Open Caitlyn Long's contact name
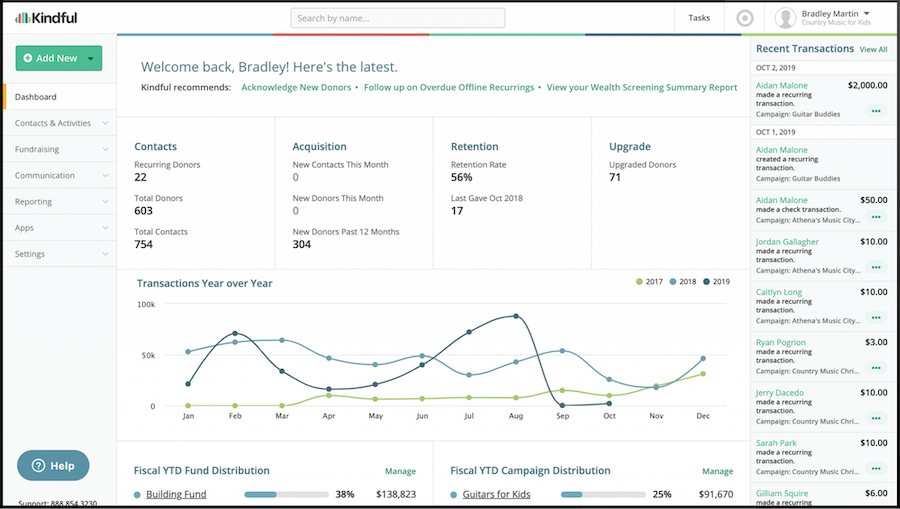 pyautogui.click(x=779, y=292)
